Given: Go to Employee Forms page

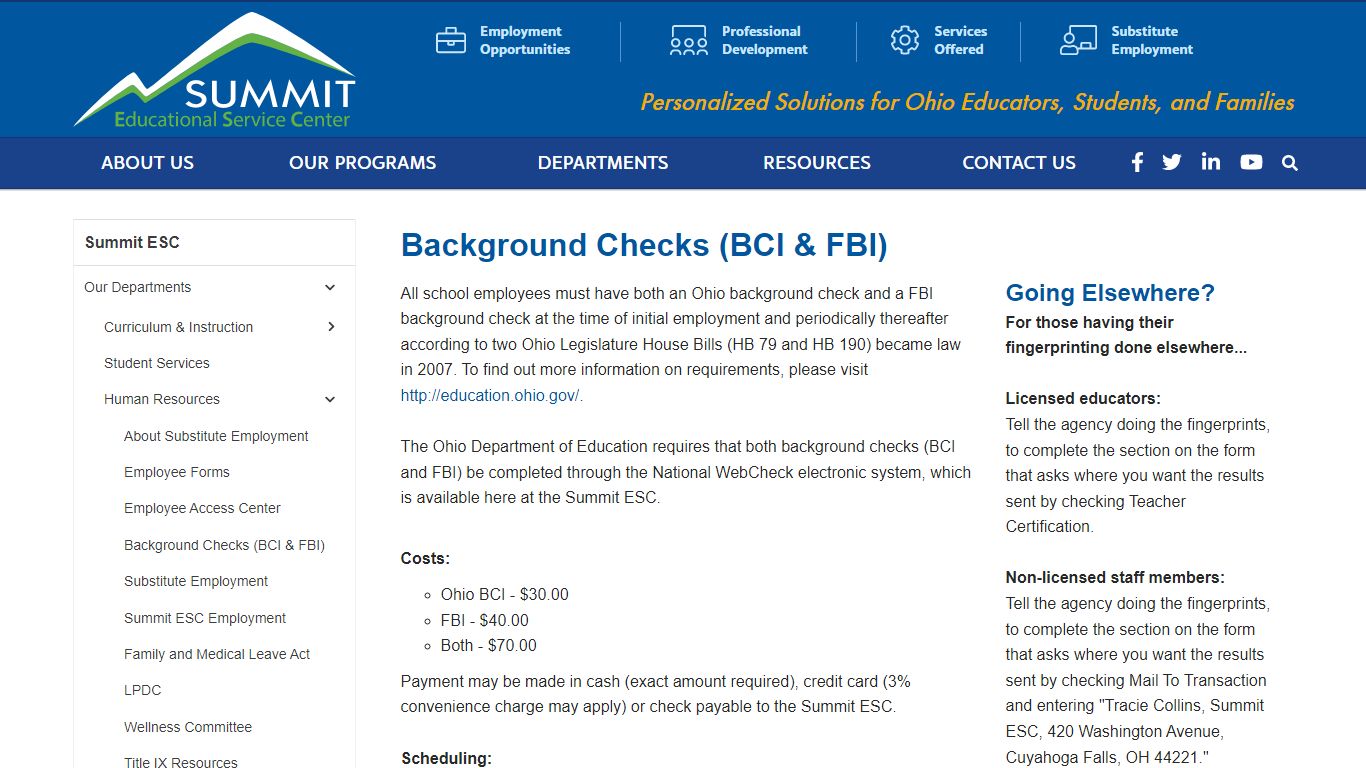Looking at the screenshot, I should coord(177,472).
